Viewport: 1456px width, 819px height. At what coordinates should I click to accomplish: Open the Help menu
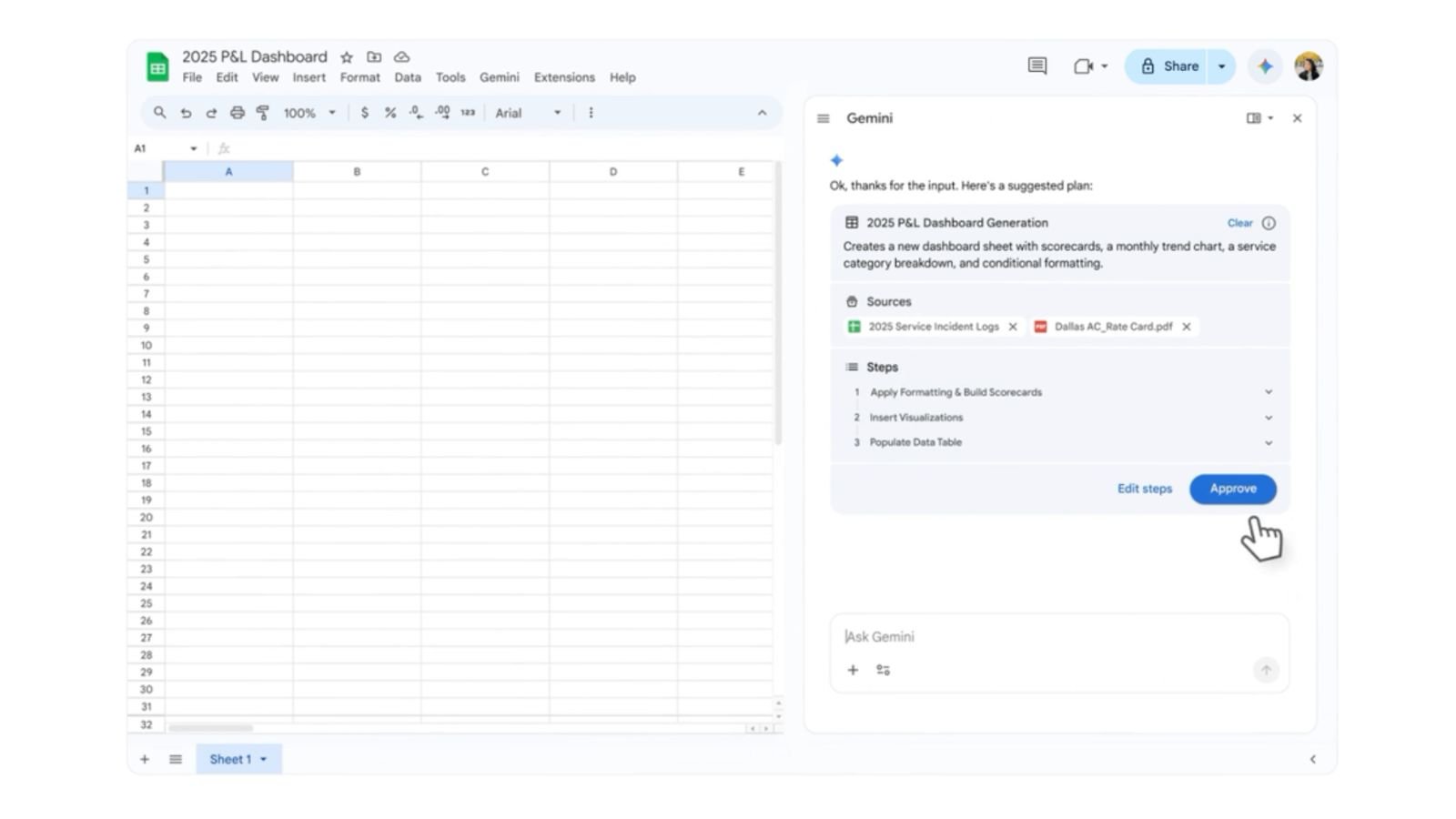622,77
